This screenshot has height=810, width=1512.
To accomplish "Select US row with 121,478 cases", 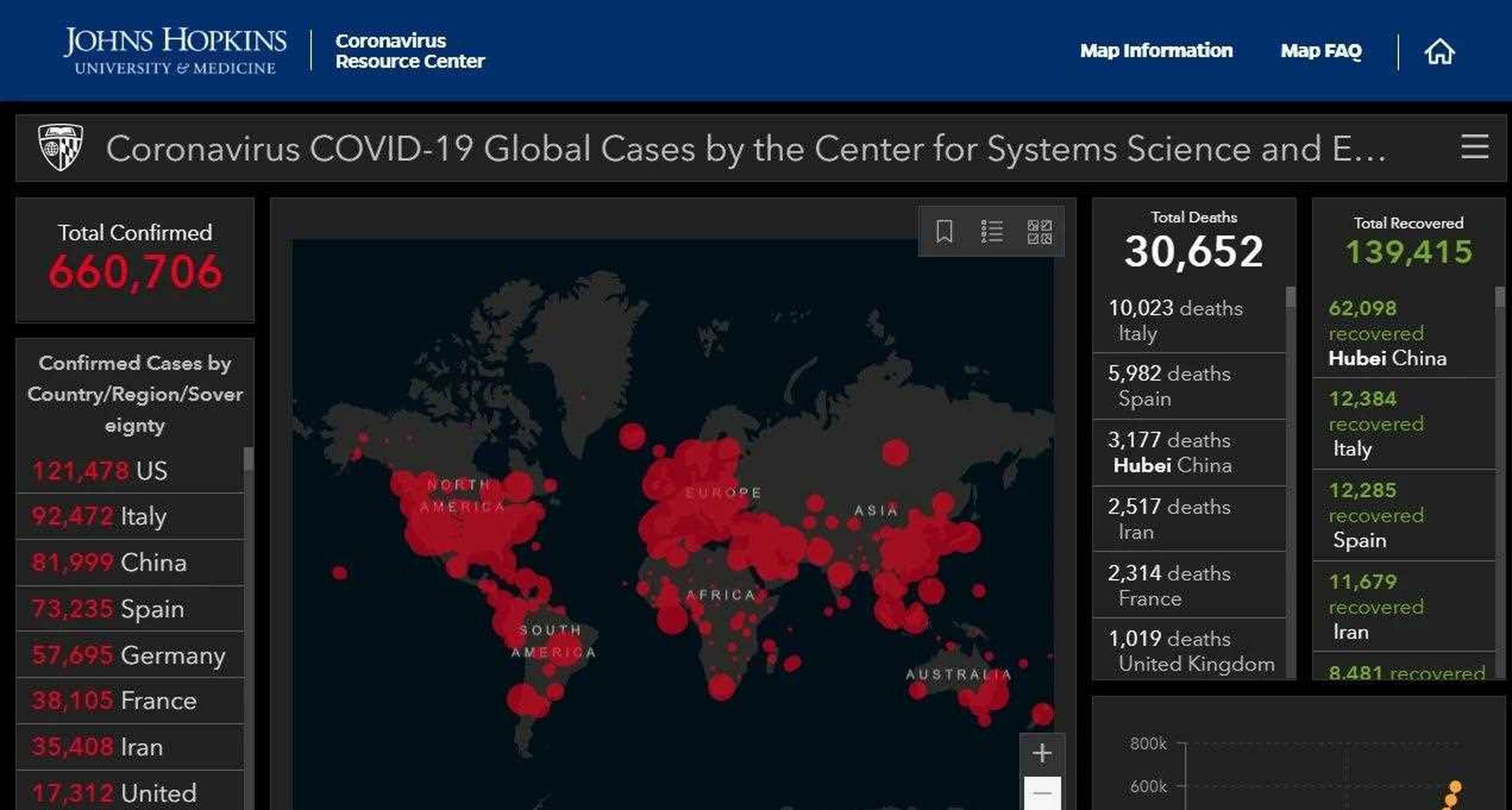I will point(130,471).
